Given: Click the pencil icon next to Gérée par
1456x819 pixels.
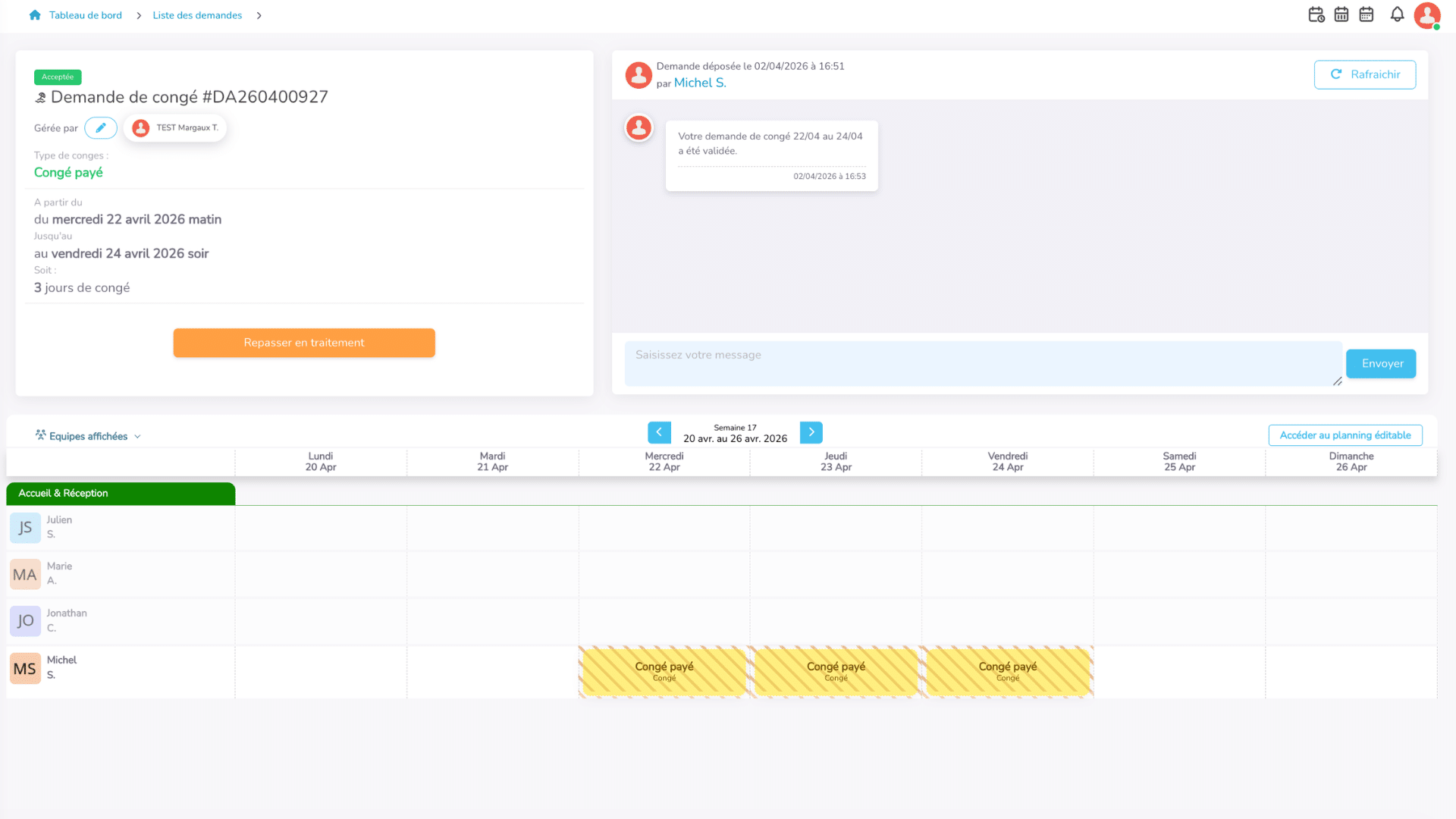Looking at the screenshot, I should (101, 128).
